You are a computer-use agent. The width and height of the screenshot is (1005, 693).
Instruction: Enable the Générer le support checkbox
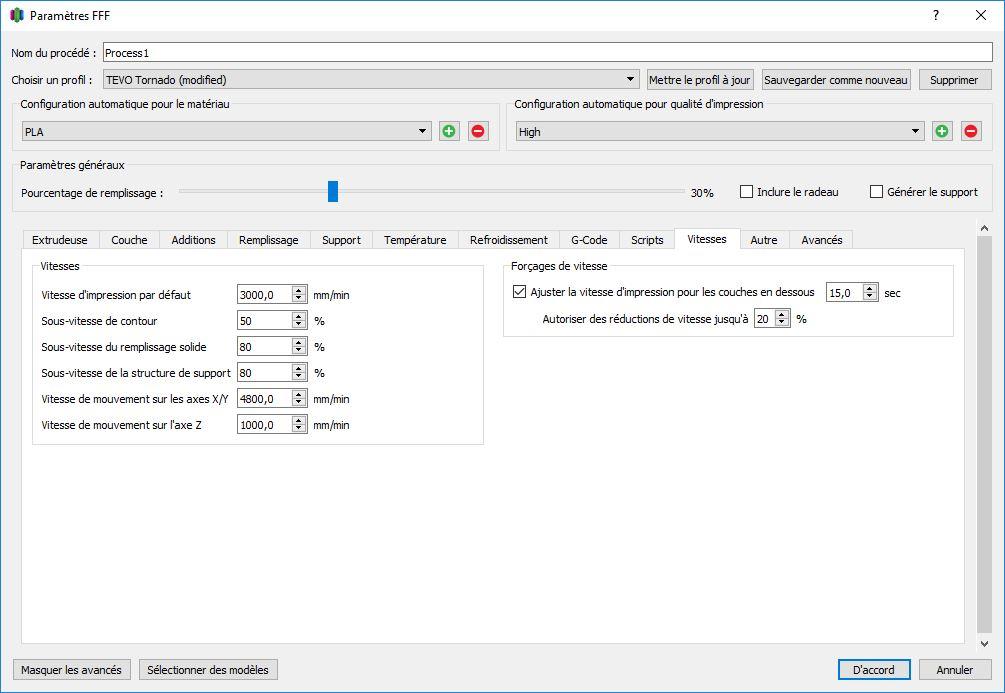click(x=876, y=192)
